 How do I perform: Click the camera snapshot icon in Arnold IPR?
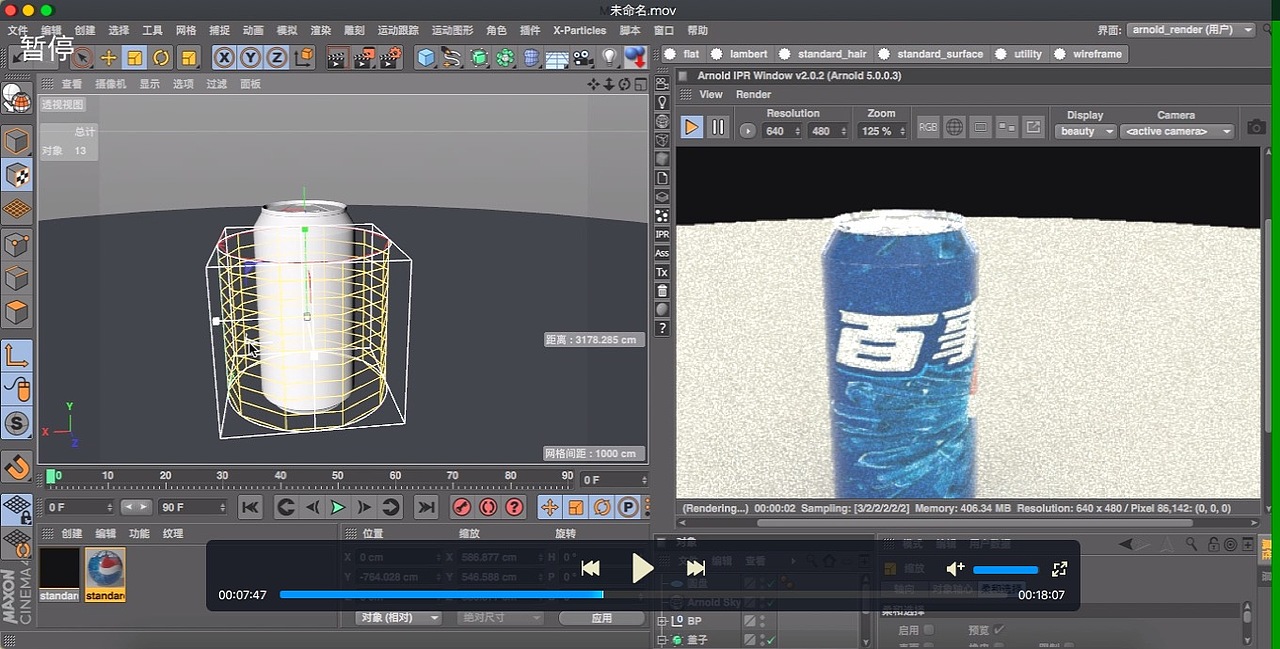pyautogui.click(x=1255, y=126)
